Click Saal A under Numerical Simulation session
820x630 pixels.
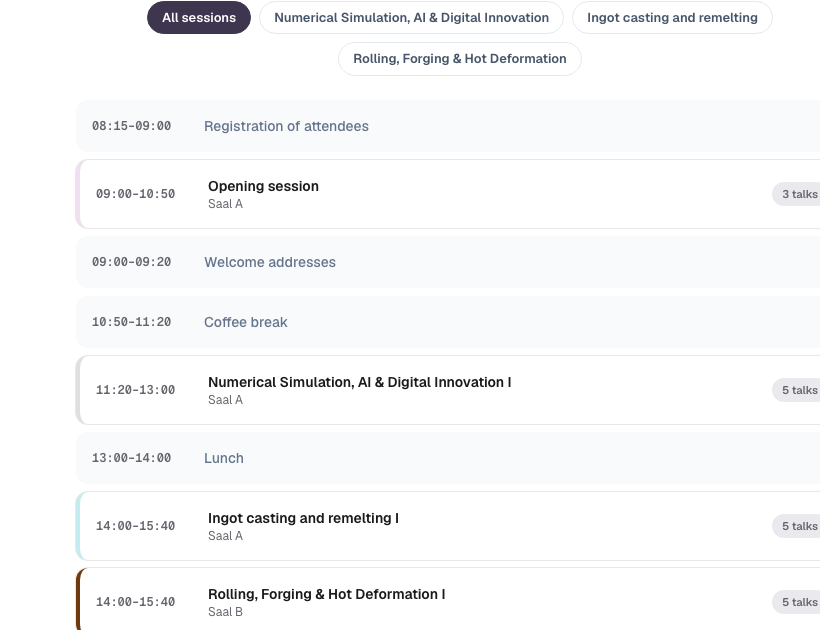[225, 400]
